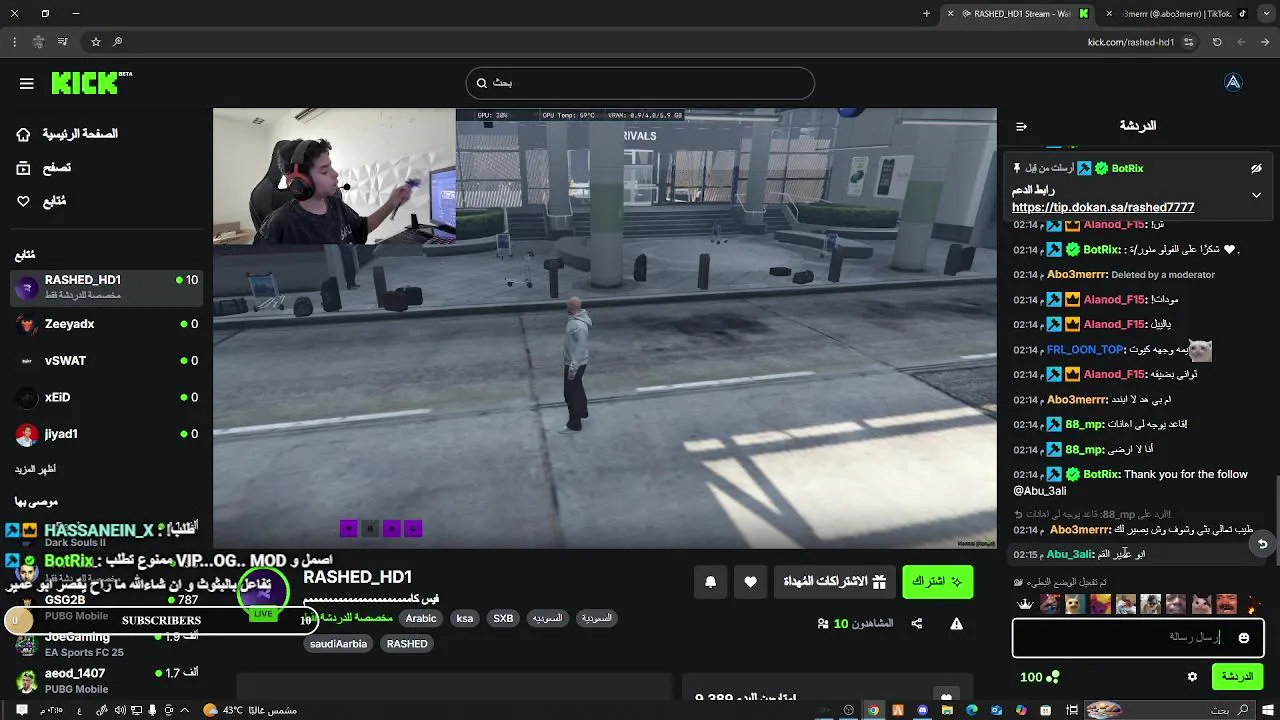
Task: Focus the chat message input field
Action: point(1138,638)
